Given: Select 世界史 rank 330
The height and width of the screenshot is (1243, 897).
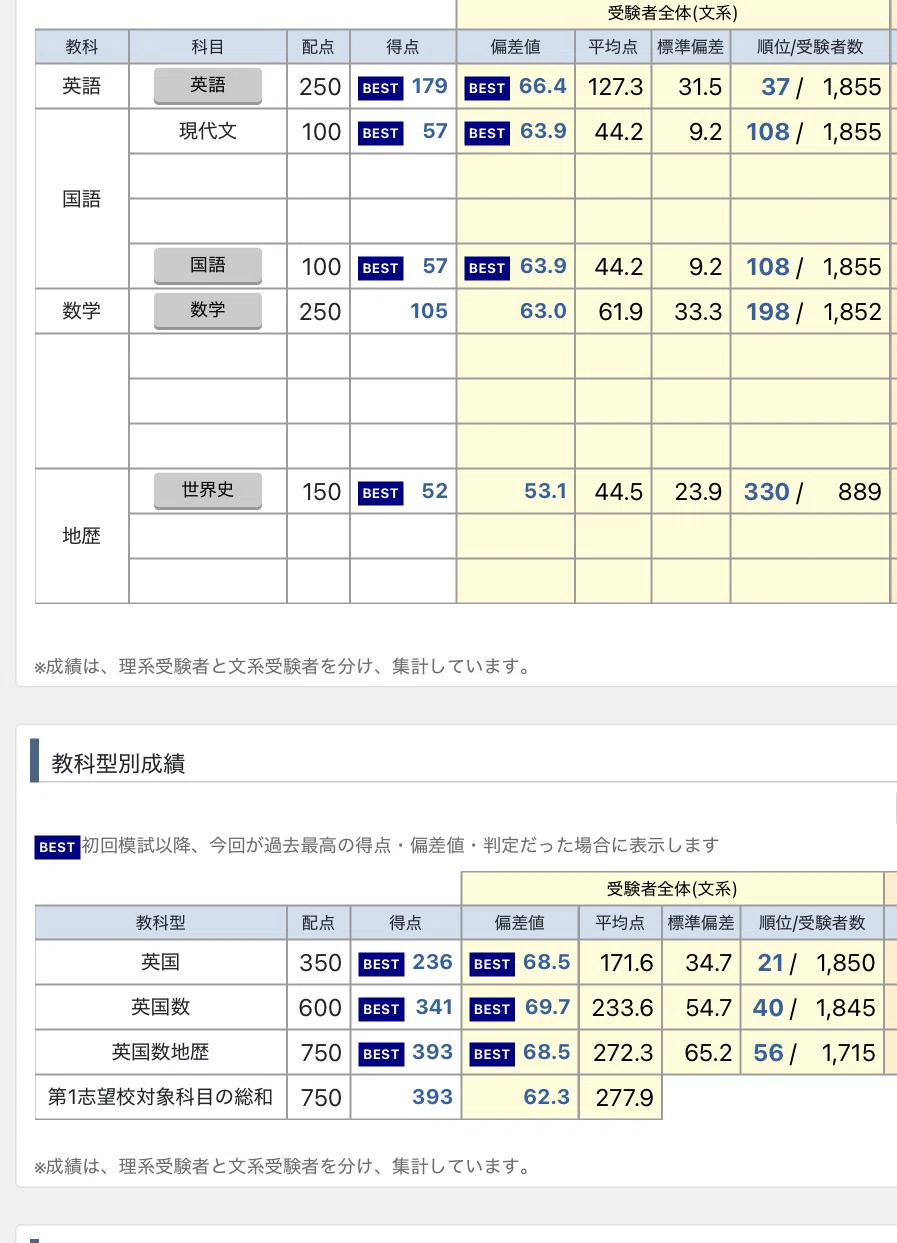Looking at the screenshot, I should 767,492.
